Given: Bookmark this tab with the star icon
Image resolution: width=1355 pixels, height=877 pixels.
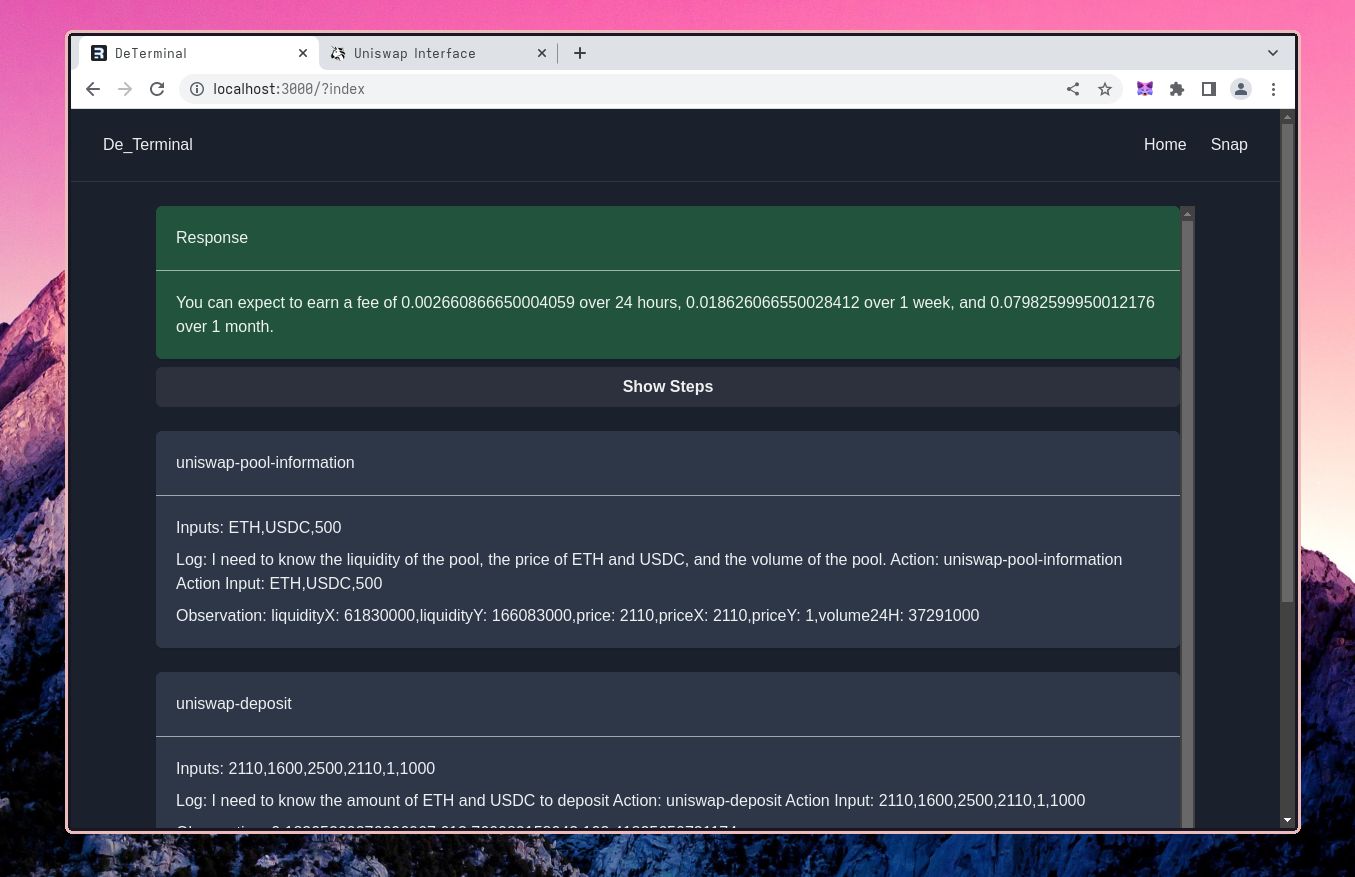Looking at the screenshot, I should pos(1105,89).
